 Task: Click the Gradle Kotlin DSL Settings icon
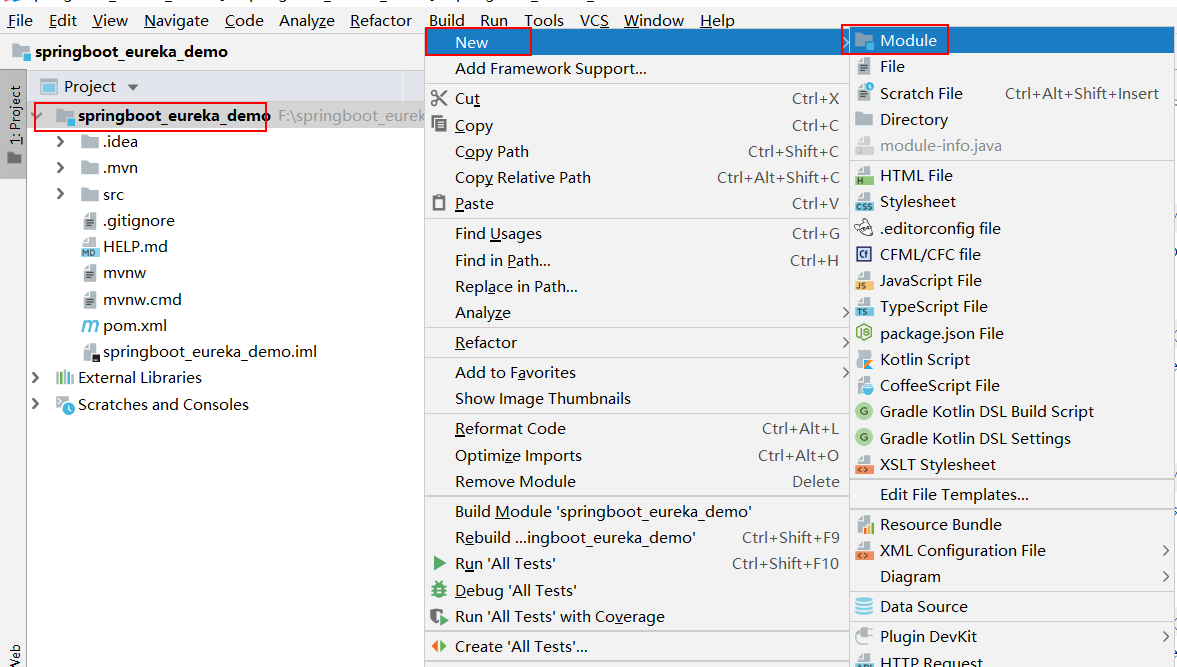(864, 438)
